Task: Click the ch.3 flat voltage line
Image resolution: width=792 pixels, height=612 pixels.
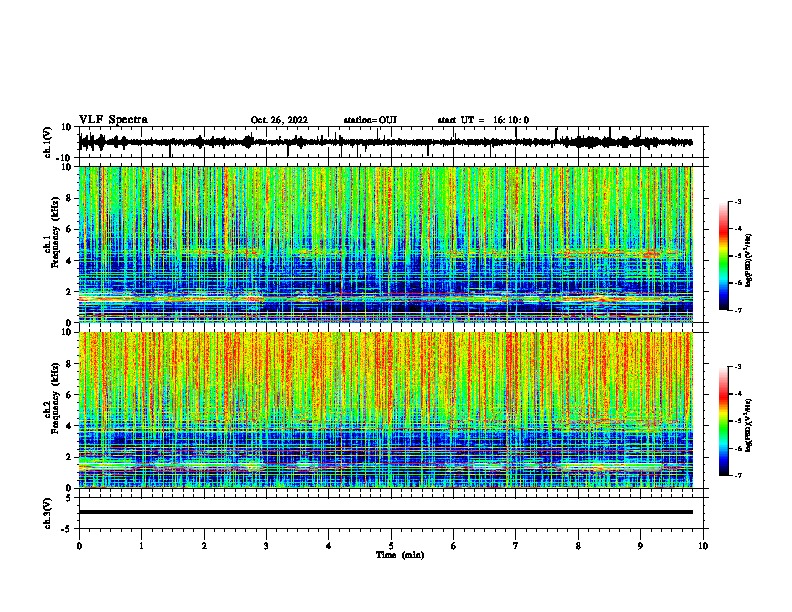Action: click(x=386, y=512)
